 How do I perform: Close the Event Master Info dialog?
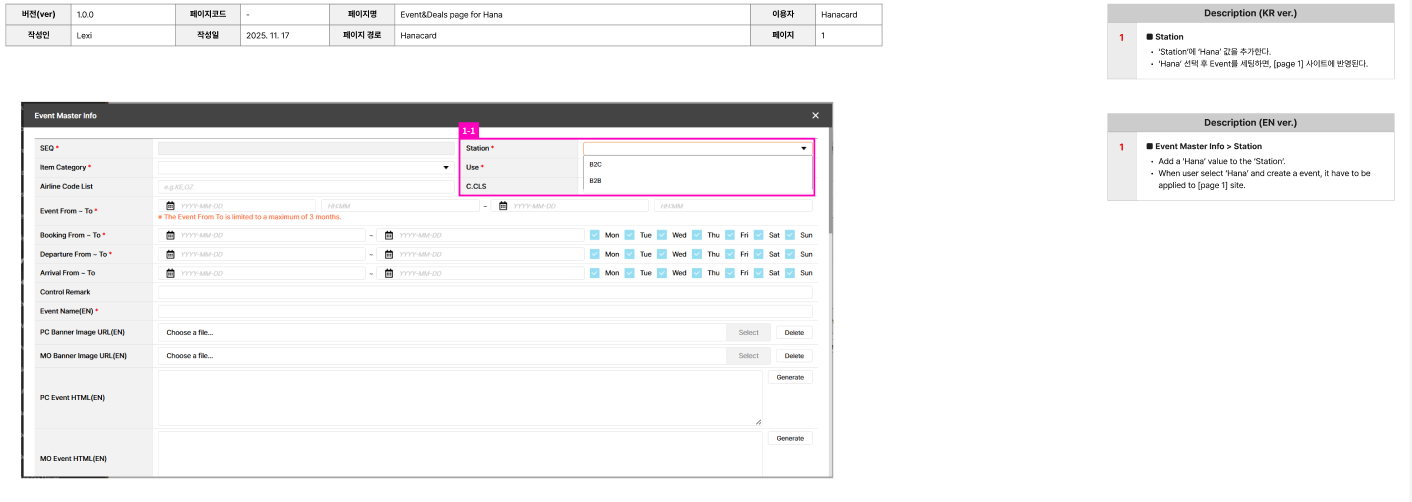[x=815, y=116]
